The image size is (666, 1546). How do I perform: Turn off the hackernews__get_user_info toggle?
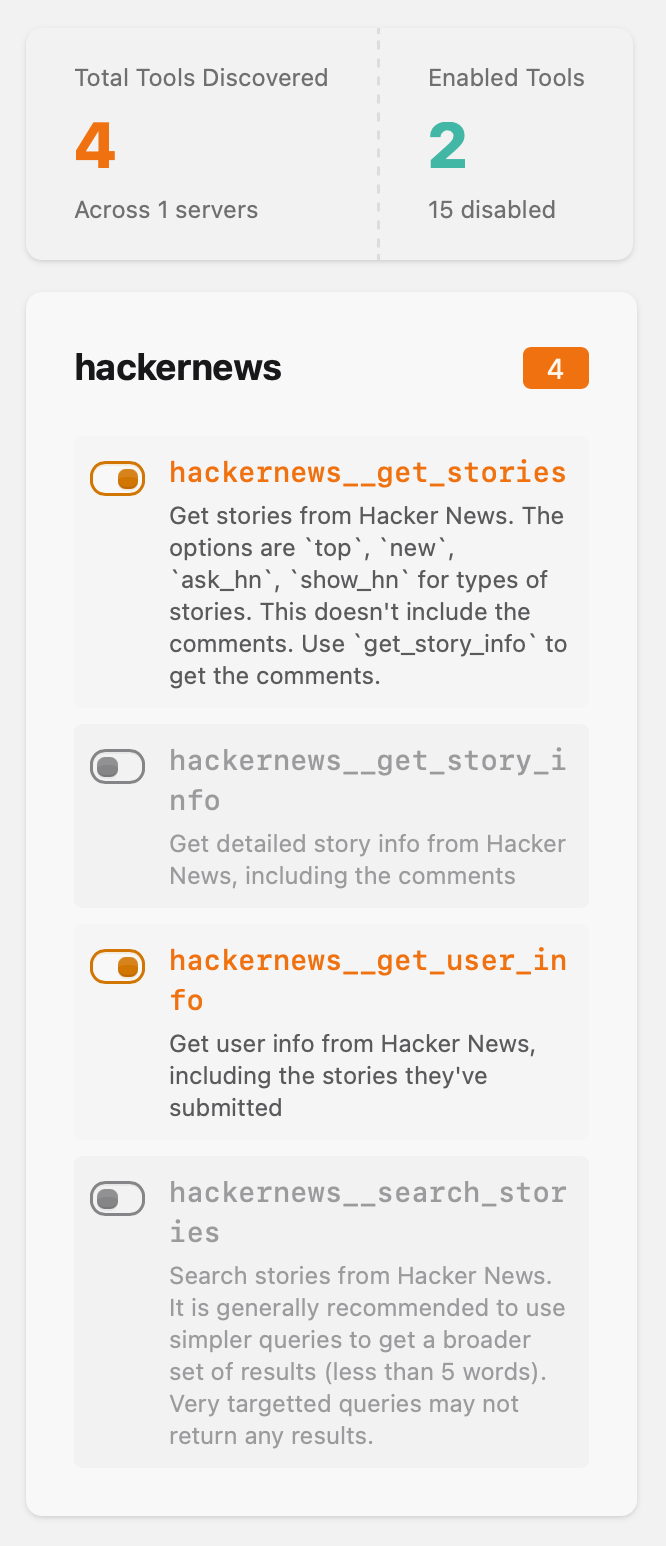[118, 967]
